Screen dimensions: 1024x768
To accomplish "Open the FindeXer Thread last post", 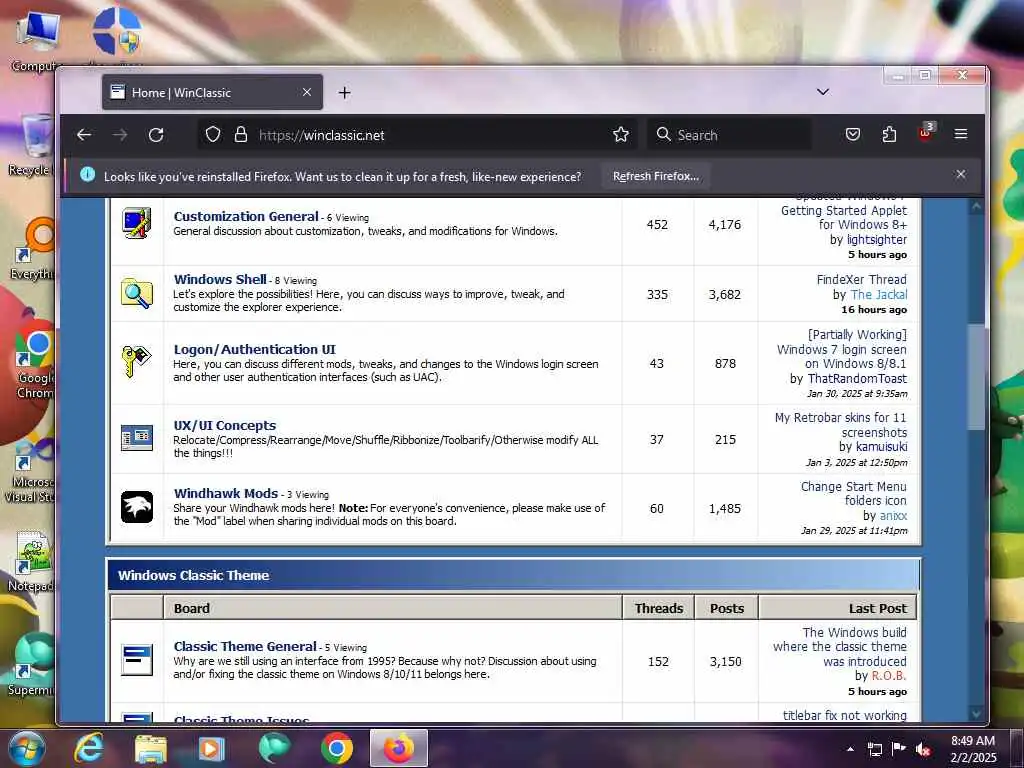I will [861, 280].
